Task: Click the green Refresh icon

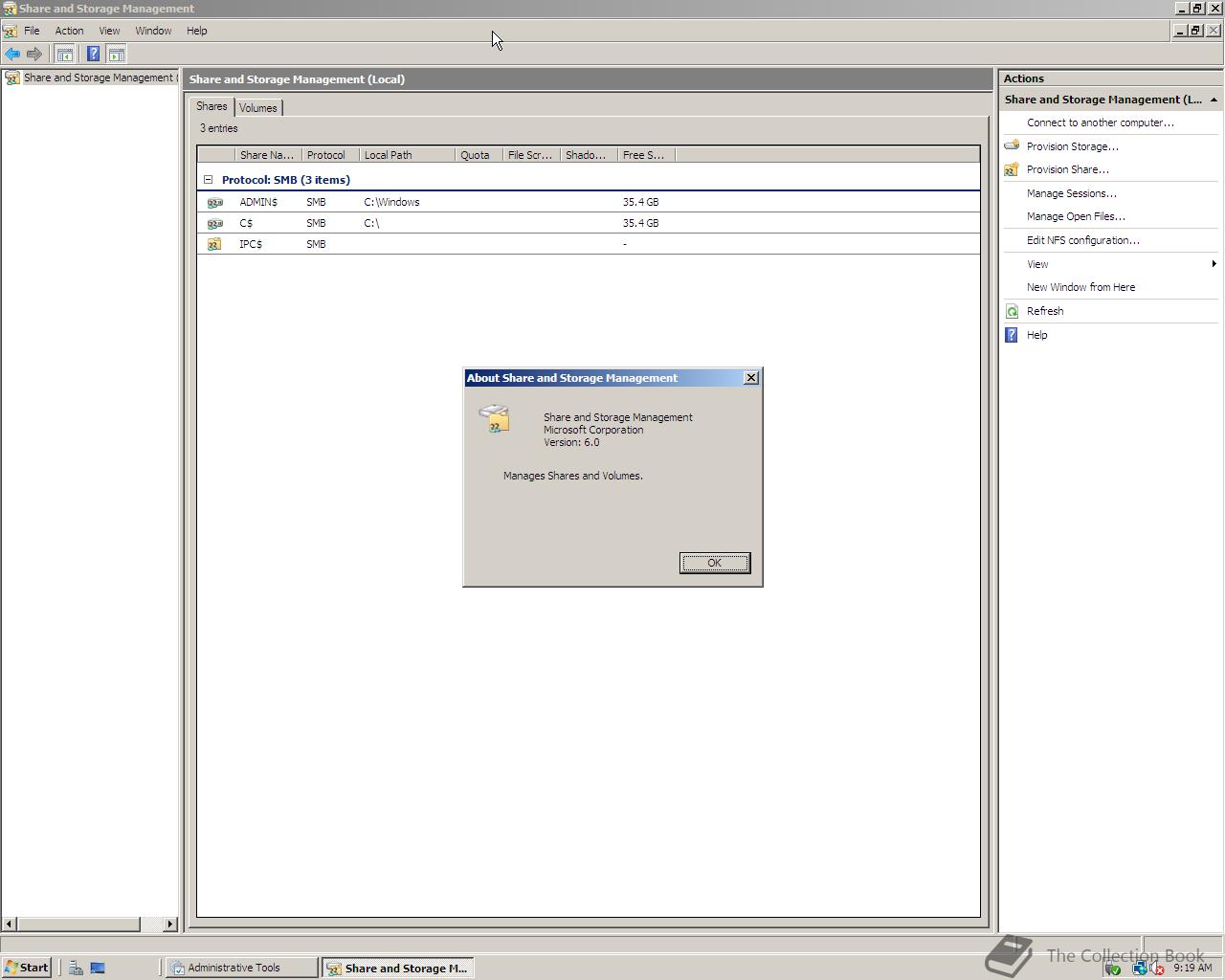Action: 1012,311
